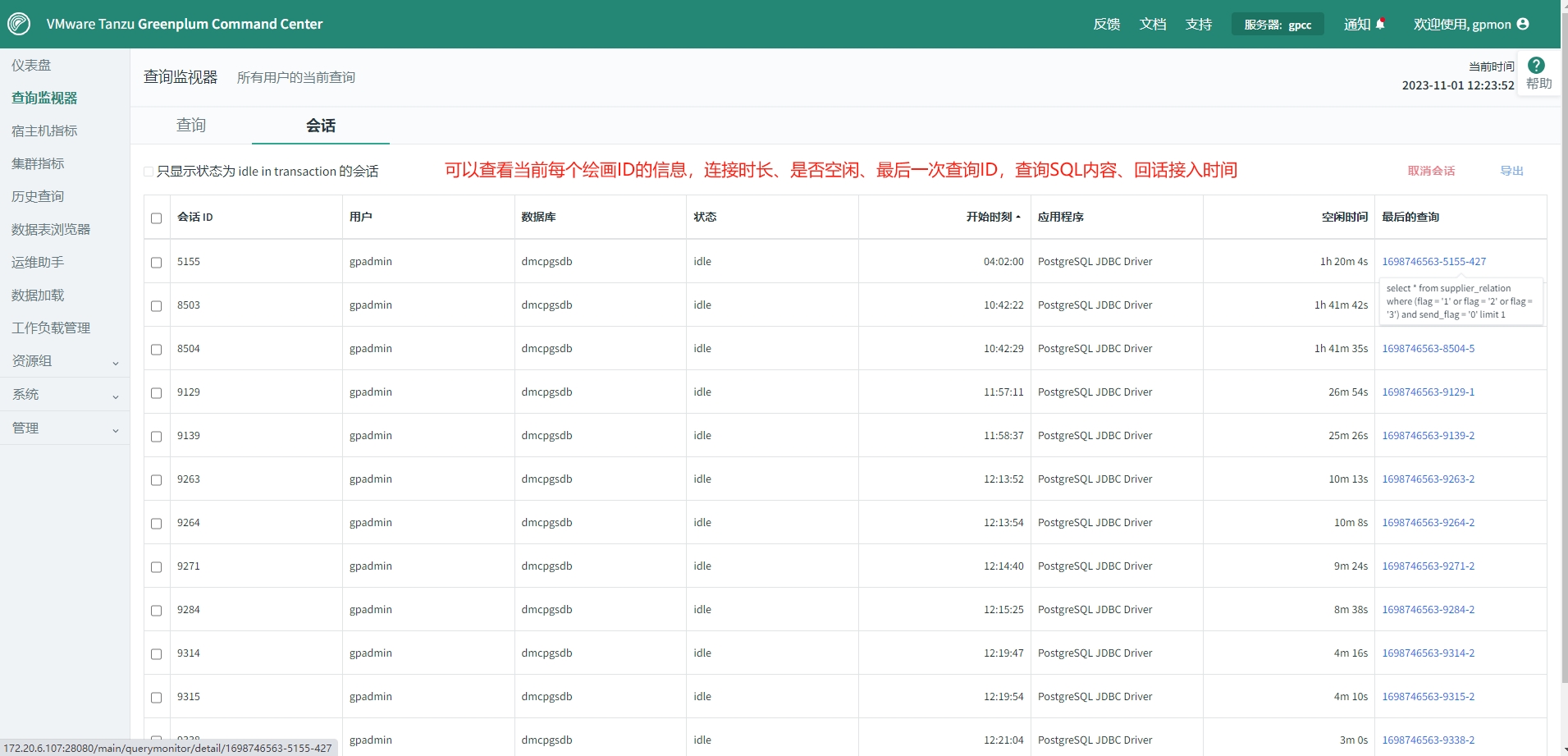Select the checkbox for session 5155

click(x=156, y=262)
